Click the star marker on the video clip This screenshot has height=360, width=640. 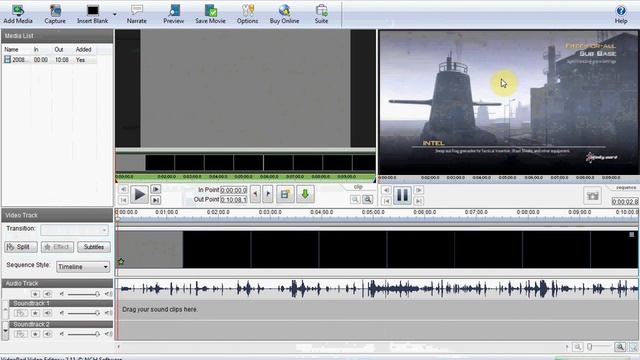121,262
